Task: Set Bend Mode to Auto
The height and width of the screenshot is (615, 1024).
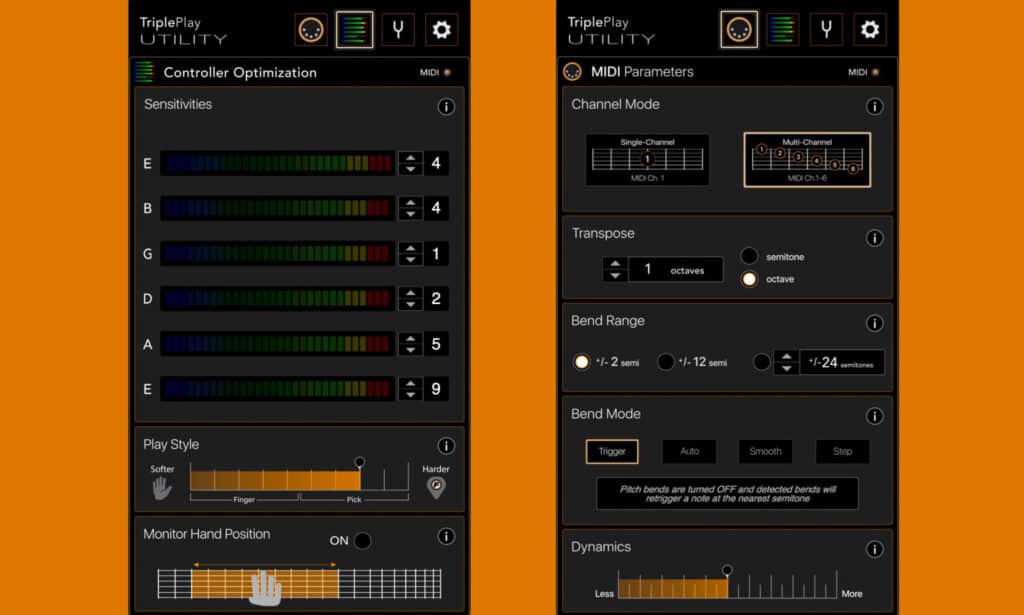Action: click(x=689, y=451)
